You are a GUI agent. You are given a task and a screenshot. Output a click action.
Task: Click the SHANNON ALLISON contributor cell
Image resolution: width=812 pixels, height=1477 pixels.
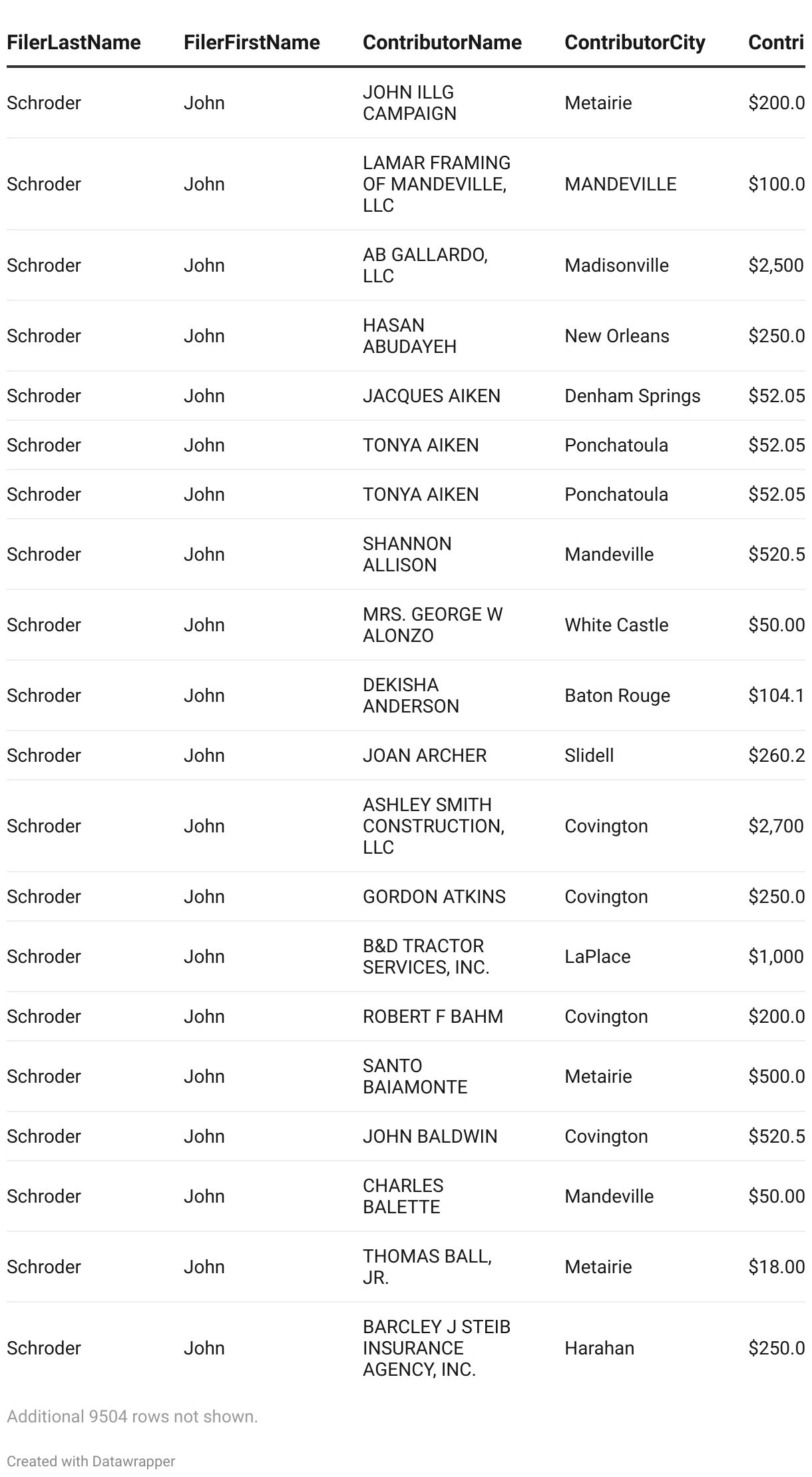click(x=407, y=555)
